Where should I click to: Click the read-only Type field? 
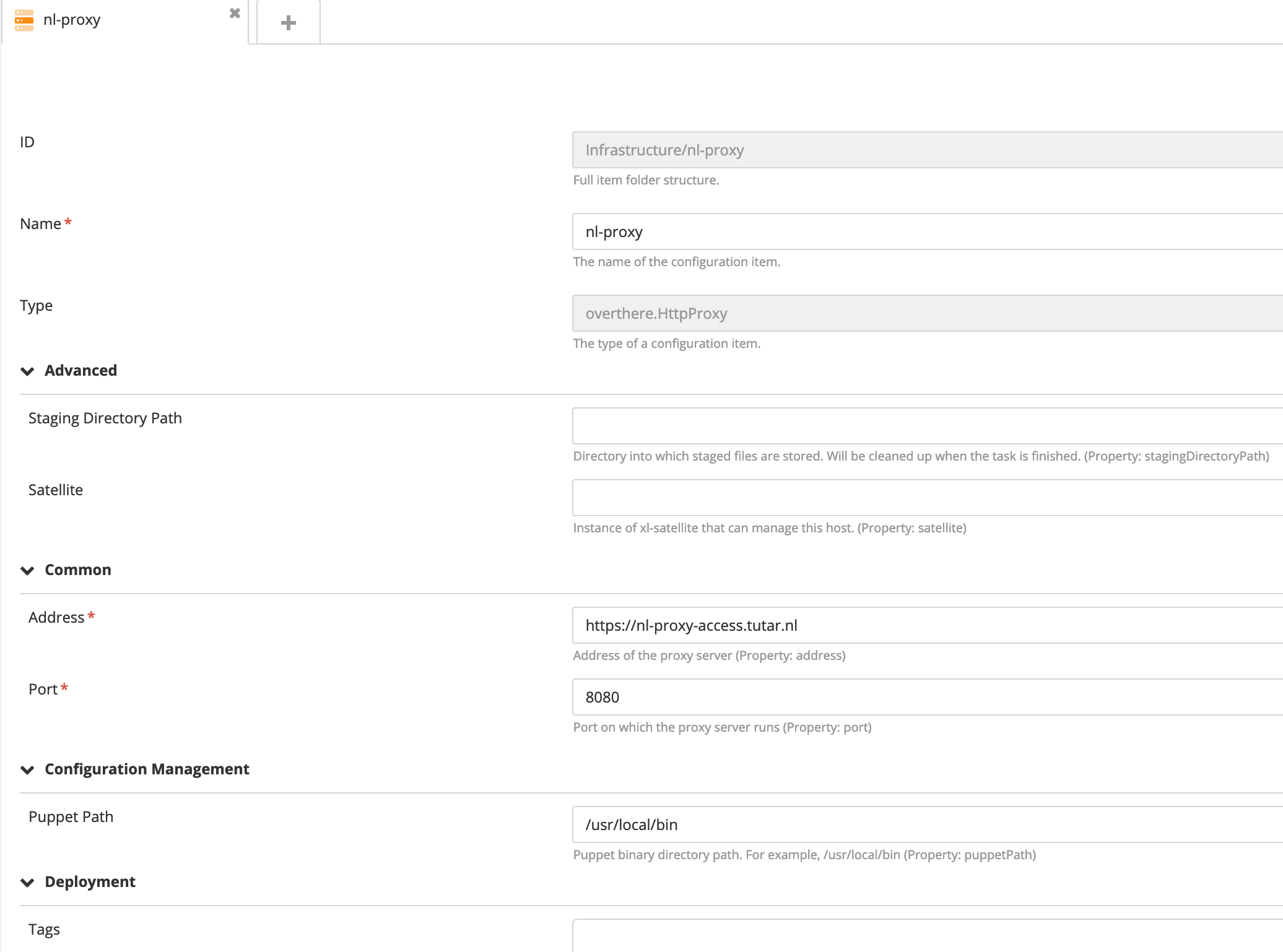coord(926,313)
